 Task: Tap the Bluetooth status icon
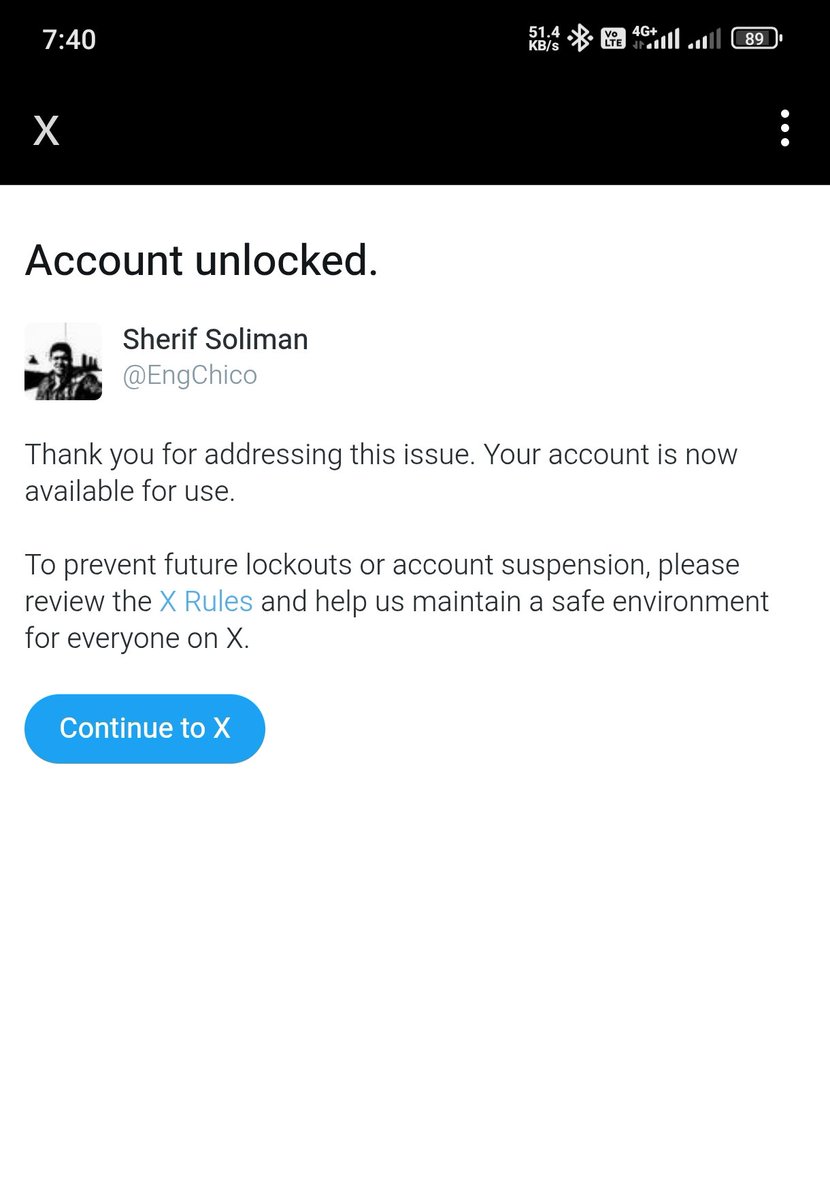point(579,39)
